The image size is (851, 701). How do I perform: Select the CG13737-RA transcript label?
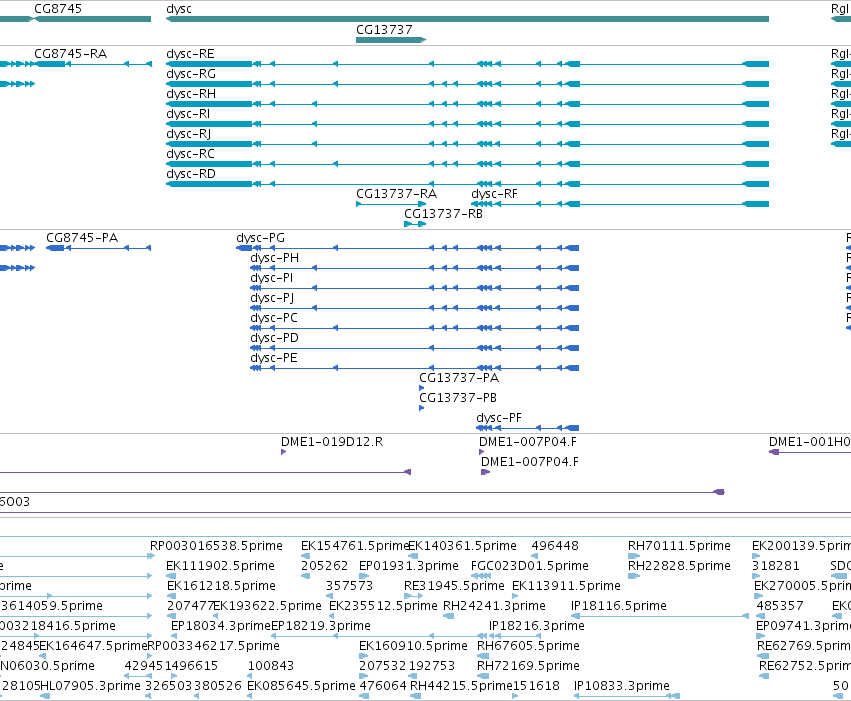tap(396, 194)
